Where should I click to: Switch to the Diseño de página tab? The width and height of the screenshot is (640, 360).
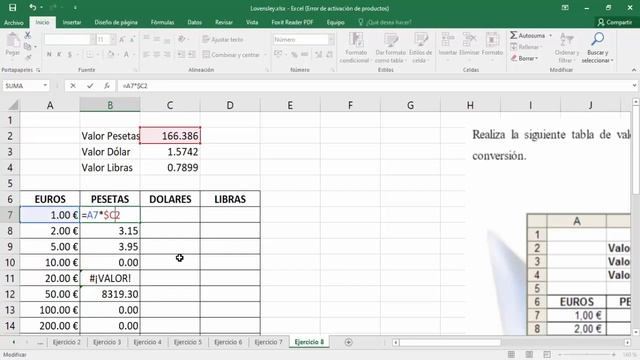click(116, 22)
